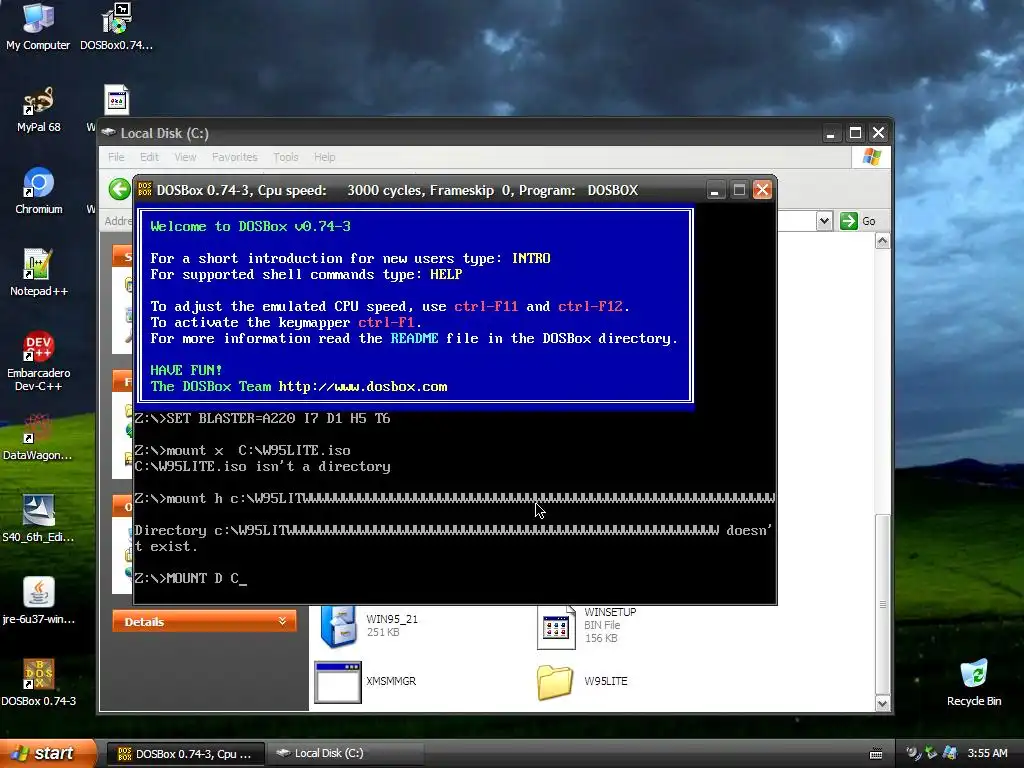Maximize the Local Disk (C:) window
Viewport: 1024px width, 768px height.
pos(855,133)
